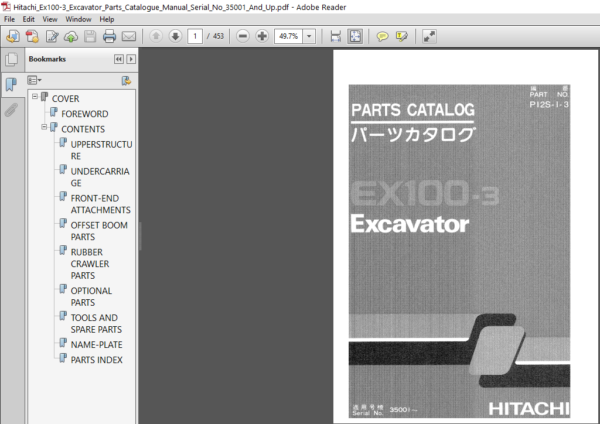Click the NAME-PLATE bookmark ribbon icon
The width and height of the screenshot is (600, 424).
pyautogui.click(x=63, y=343)
